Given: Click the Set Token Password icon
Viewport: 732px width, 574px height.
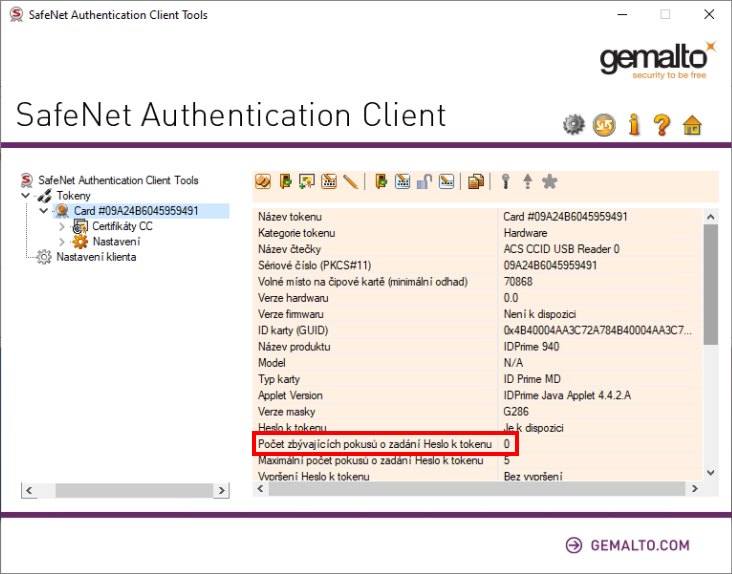Looking at the screenshot, I should tap(446, 181).
